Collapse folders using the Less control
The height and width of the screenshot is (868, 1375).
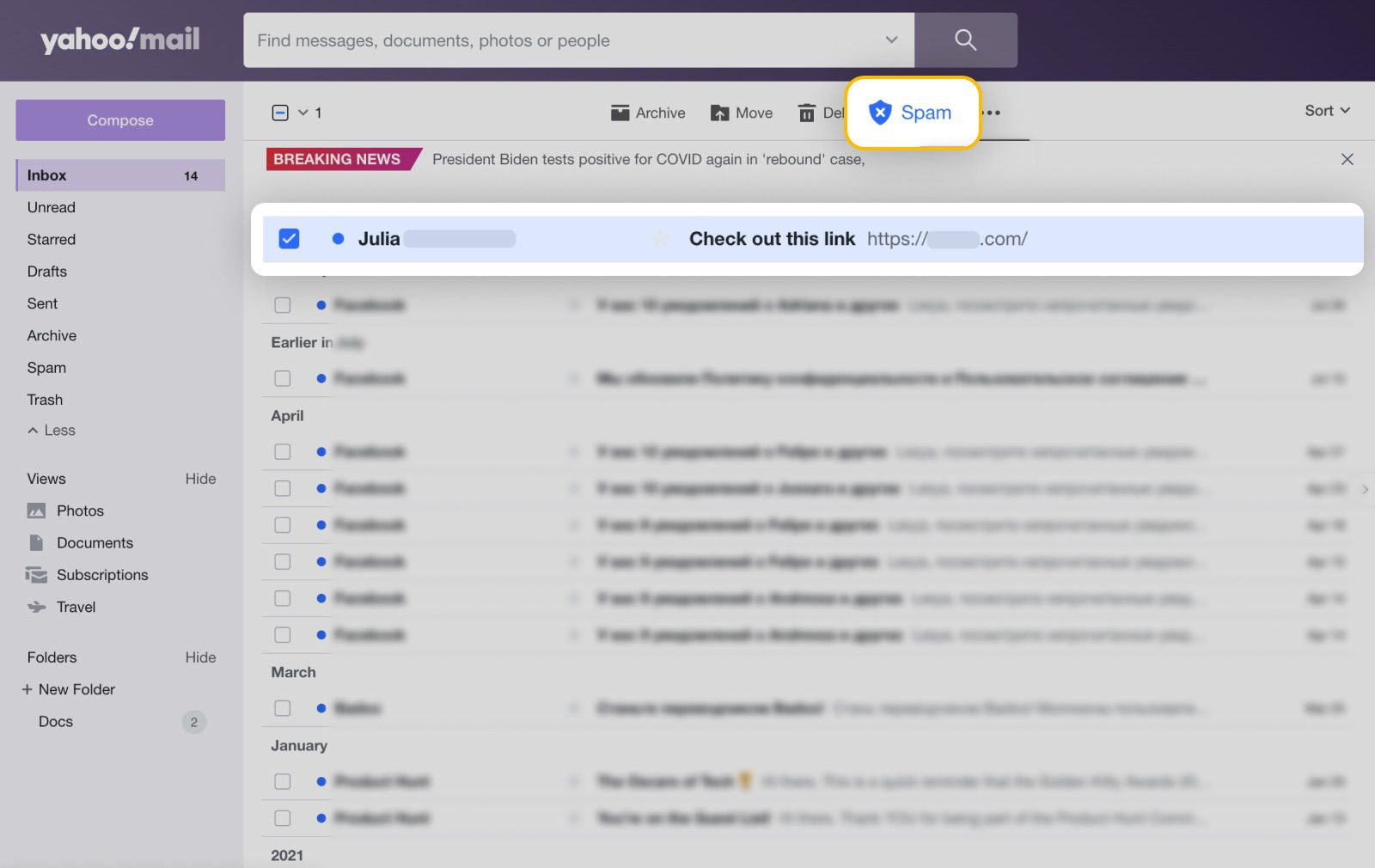[x=50, y=430]
